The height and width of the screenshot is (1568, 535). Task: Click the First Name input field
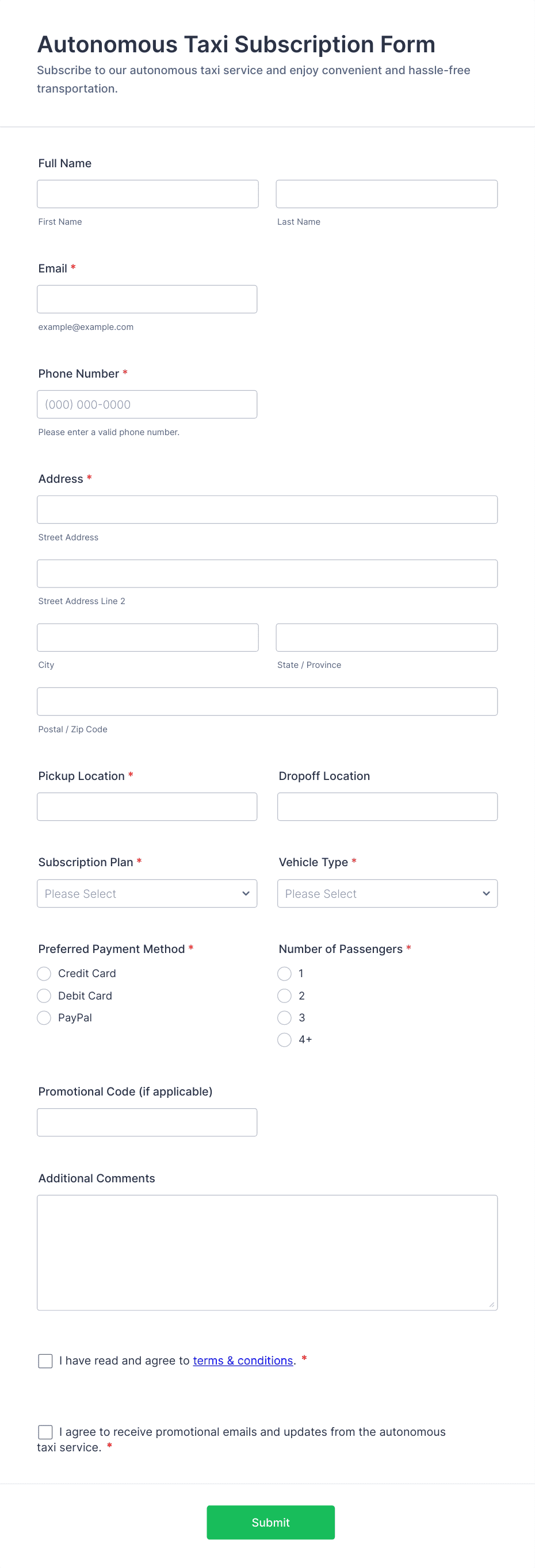coord(147,194)
